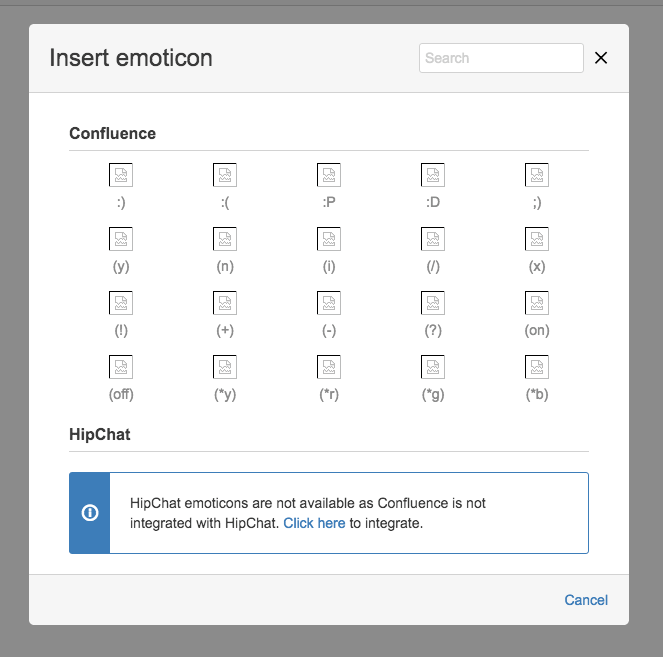Insert the (*y) yellow star emoticon

point(225,367)
